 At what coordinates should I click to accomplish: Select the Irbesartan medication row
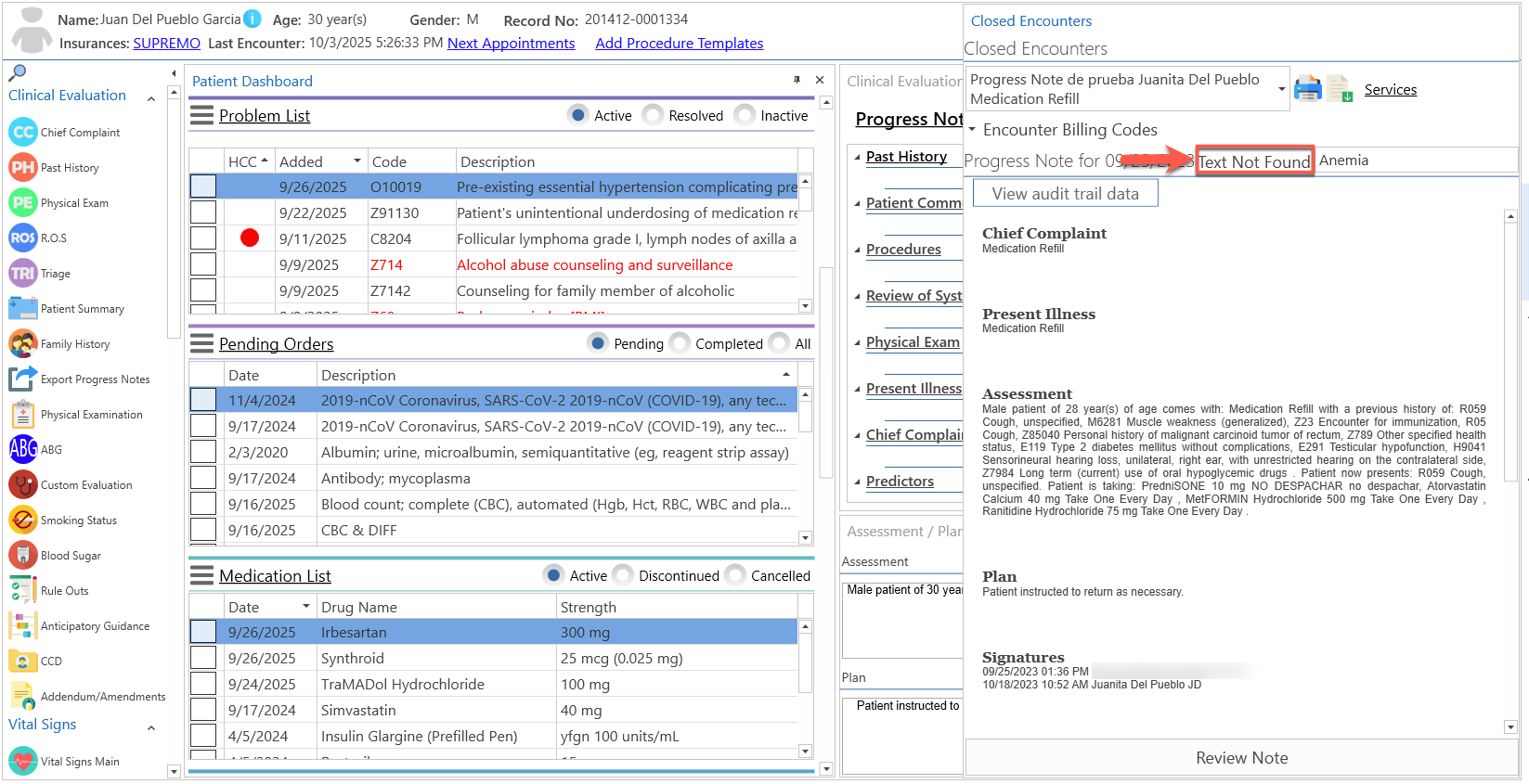pyautogui.click(x=493, y=632)
